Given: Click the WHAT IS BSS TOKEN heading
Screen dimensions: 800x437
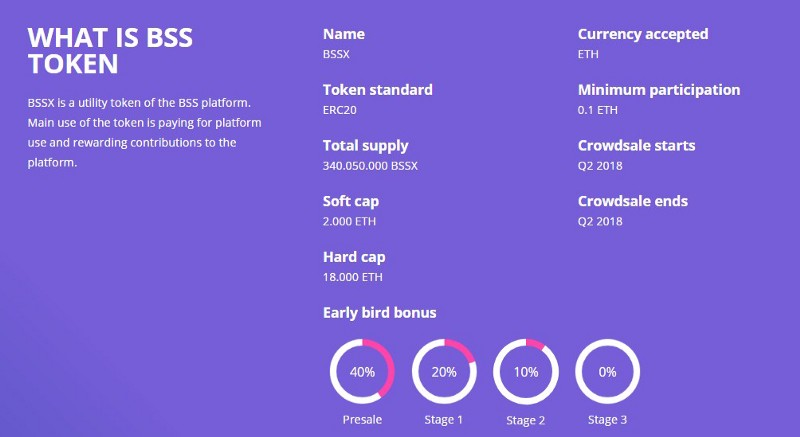Looking at the screenshot, I should [x=110, y=50].
